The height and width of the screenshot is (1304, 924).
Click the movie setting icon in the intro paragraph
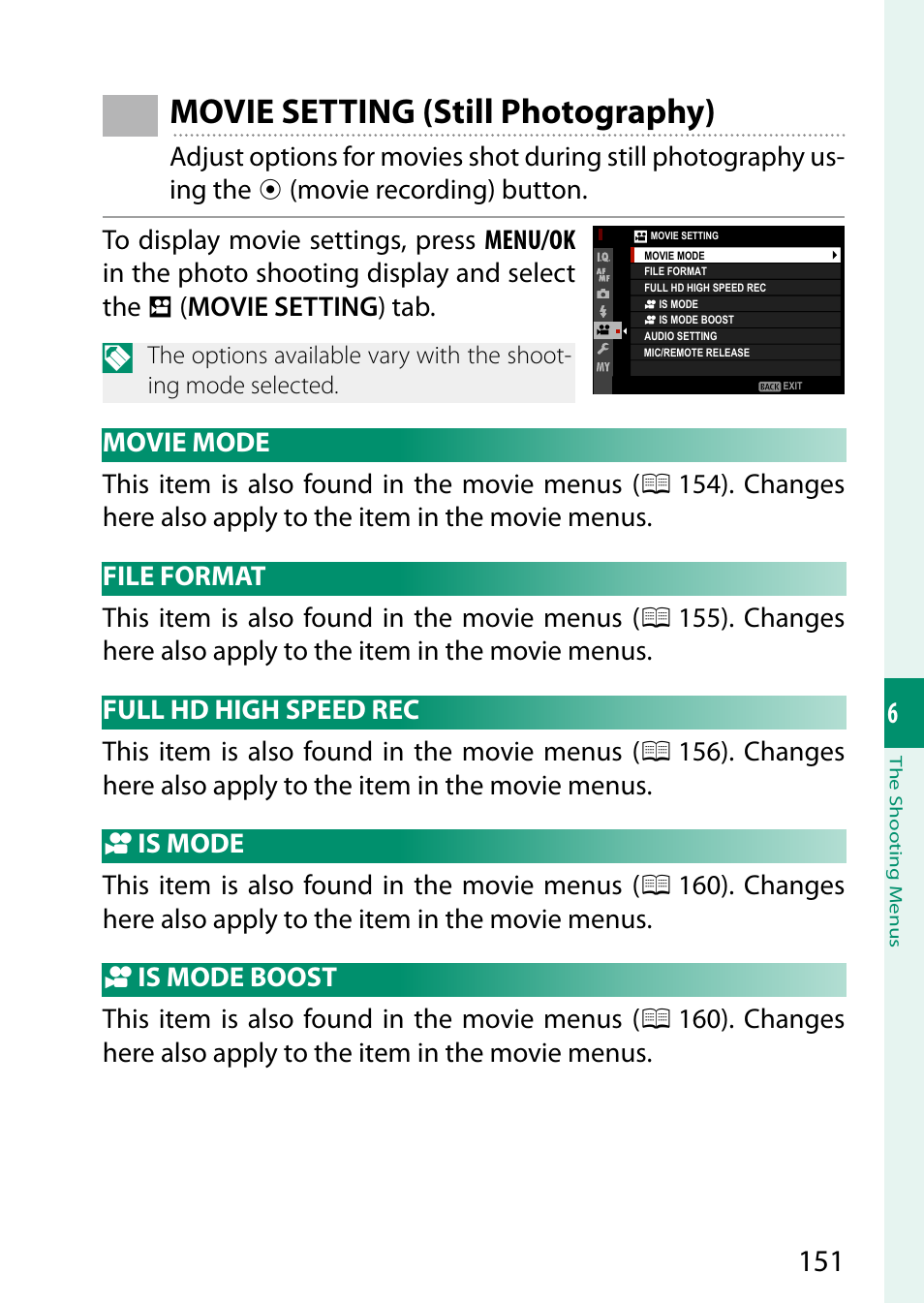161,308
